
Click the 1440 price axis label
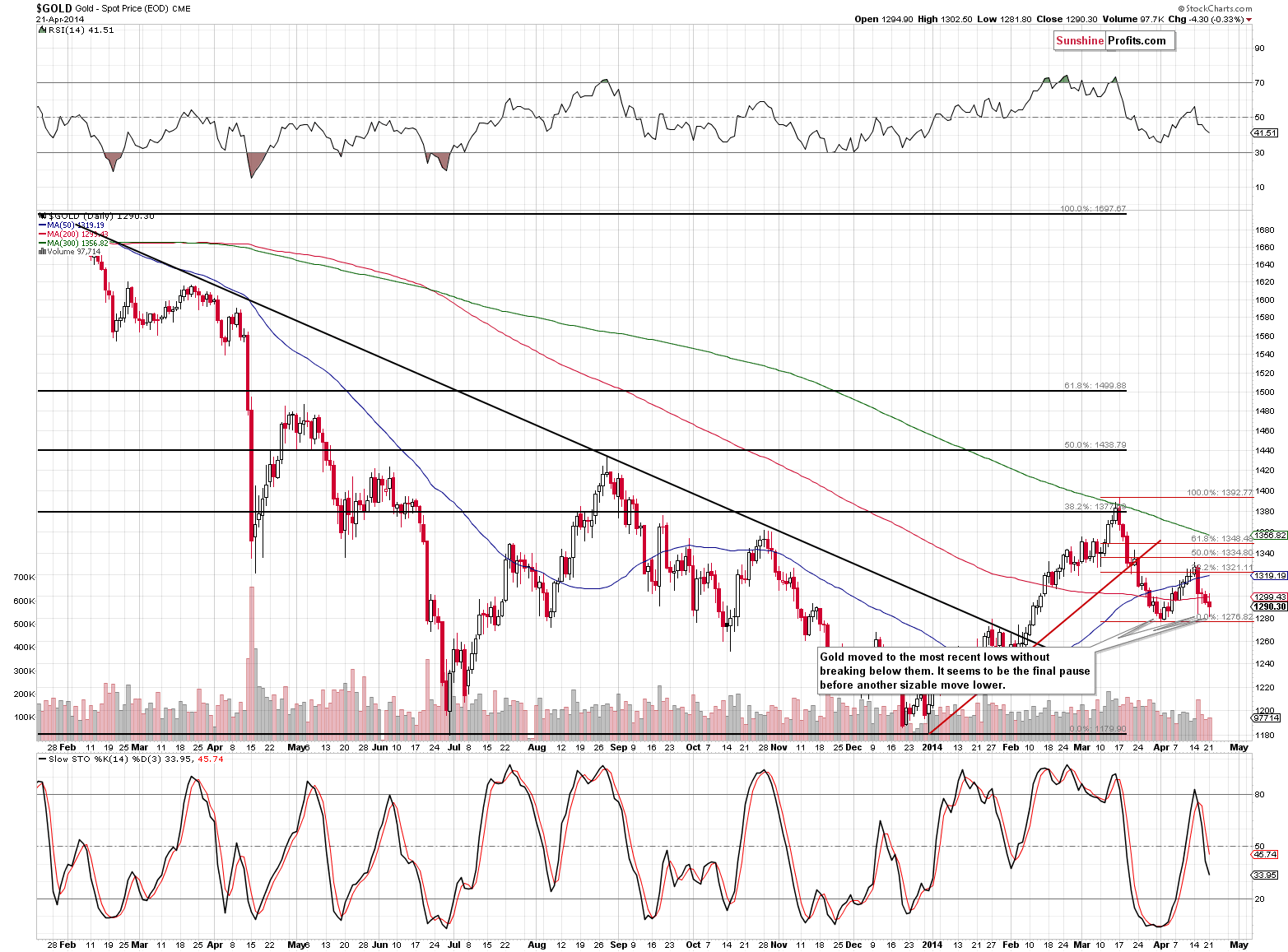(x=1265, y=450)
